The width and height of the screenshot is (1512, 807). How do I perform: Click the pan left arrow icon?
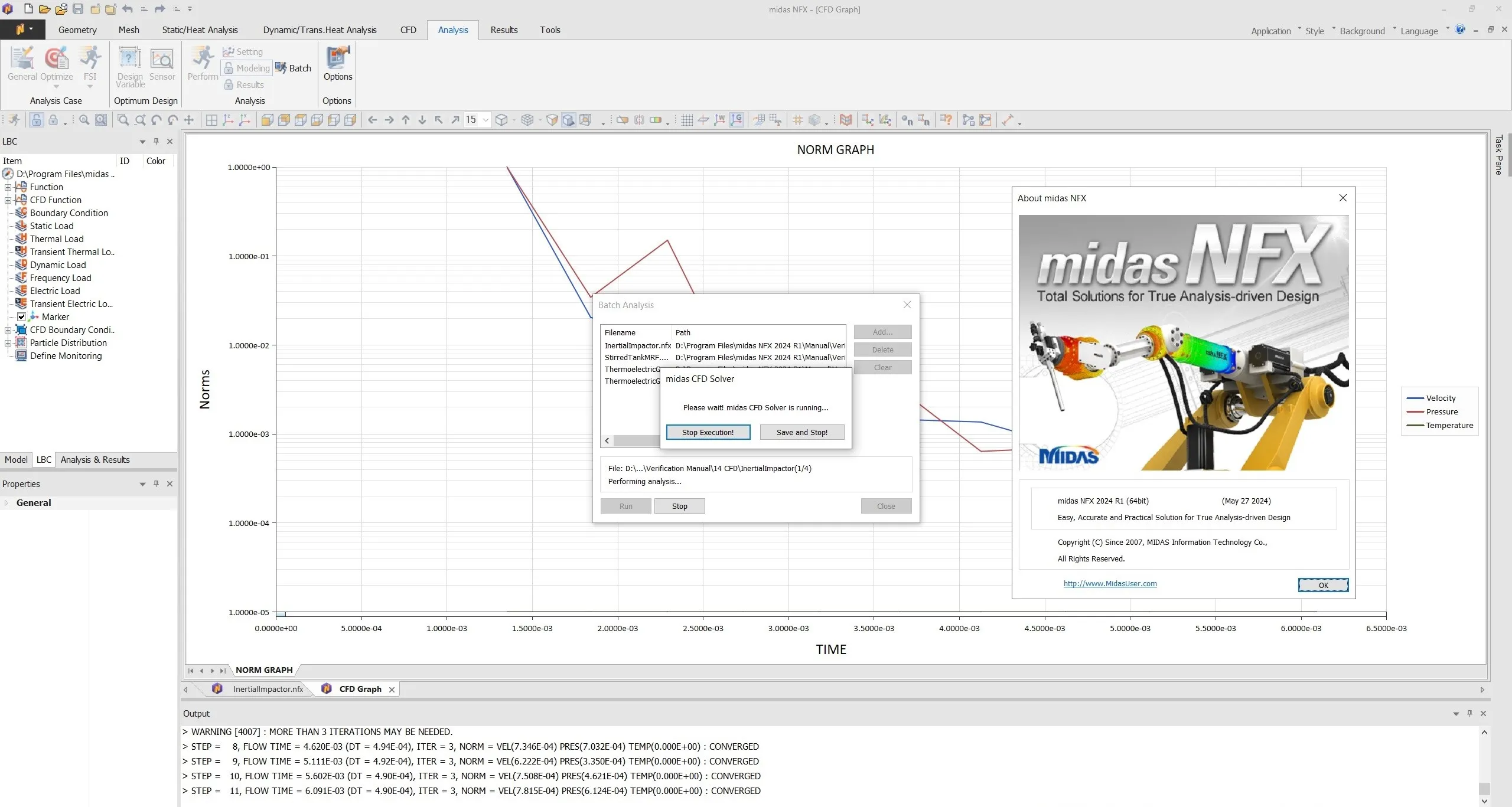pos(372,120)
